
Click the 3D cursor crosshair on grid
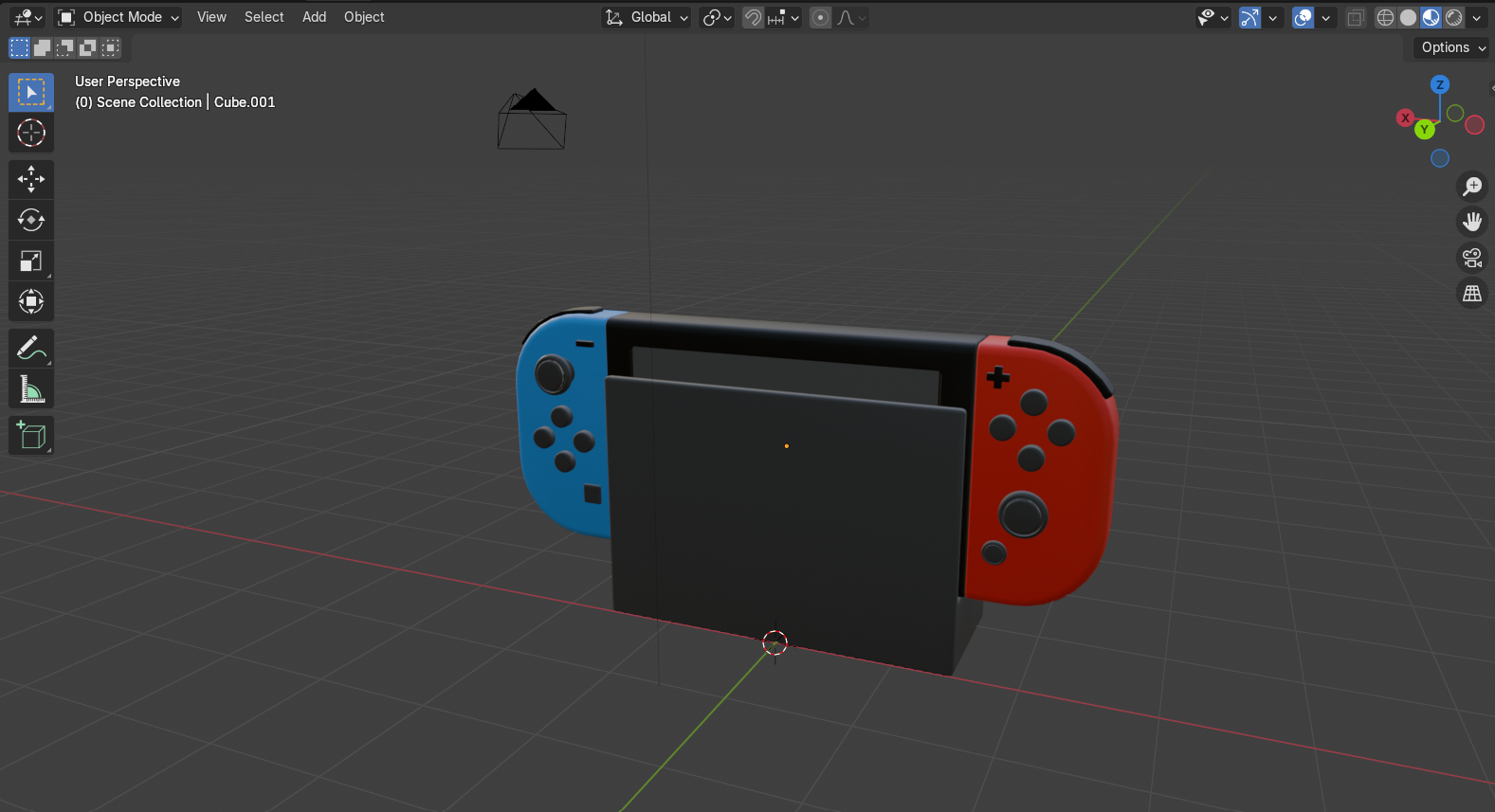coord(775,643)
